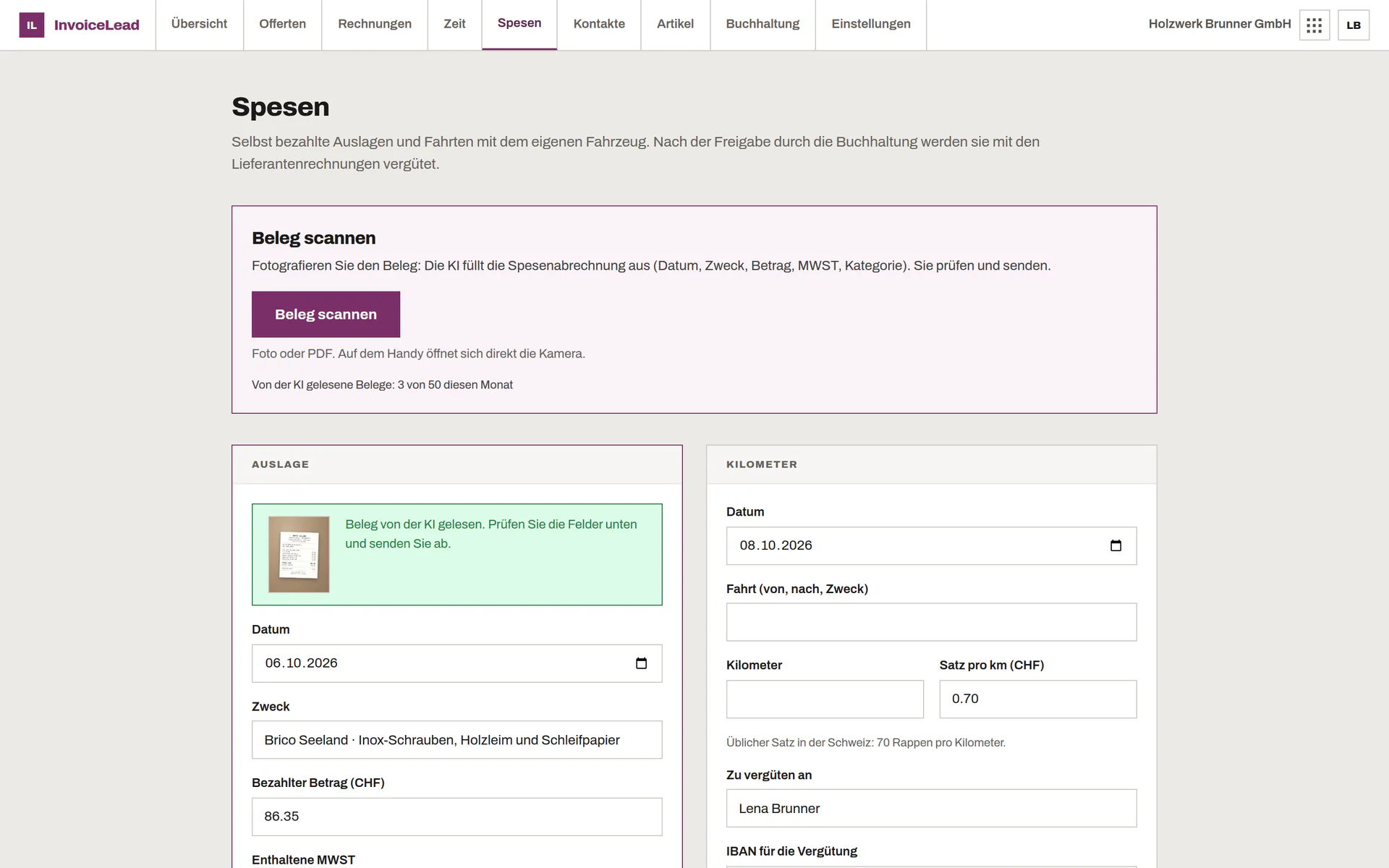Click the Beleg scannen button

tap(326, 314)
